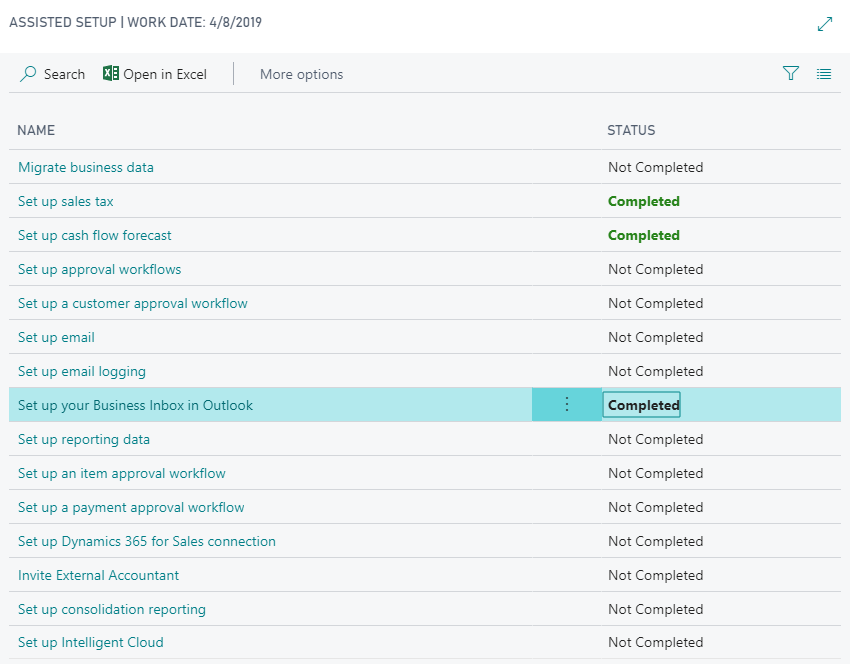
Task: Open Set up cash flow forecast
Action: pos(94,235)
